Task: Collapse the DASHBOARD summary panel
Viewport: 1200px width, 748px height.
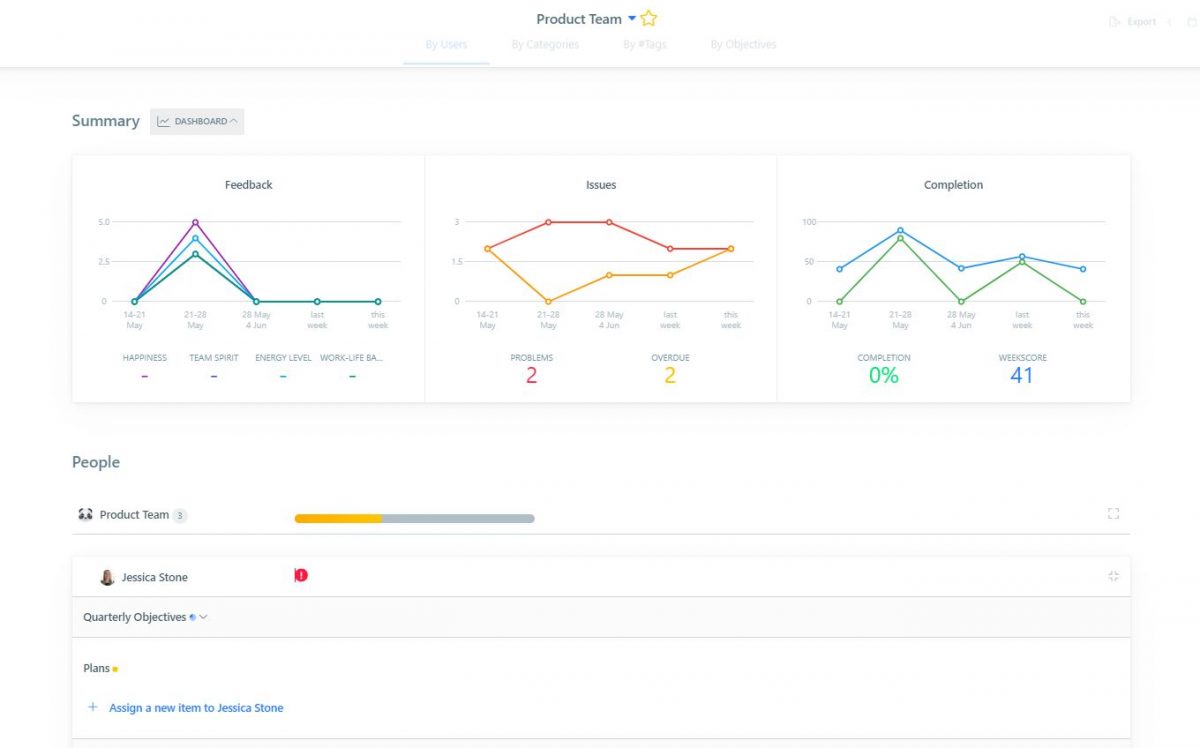Action: 234,120
